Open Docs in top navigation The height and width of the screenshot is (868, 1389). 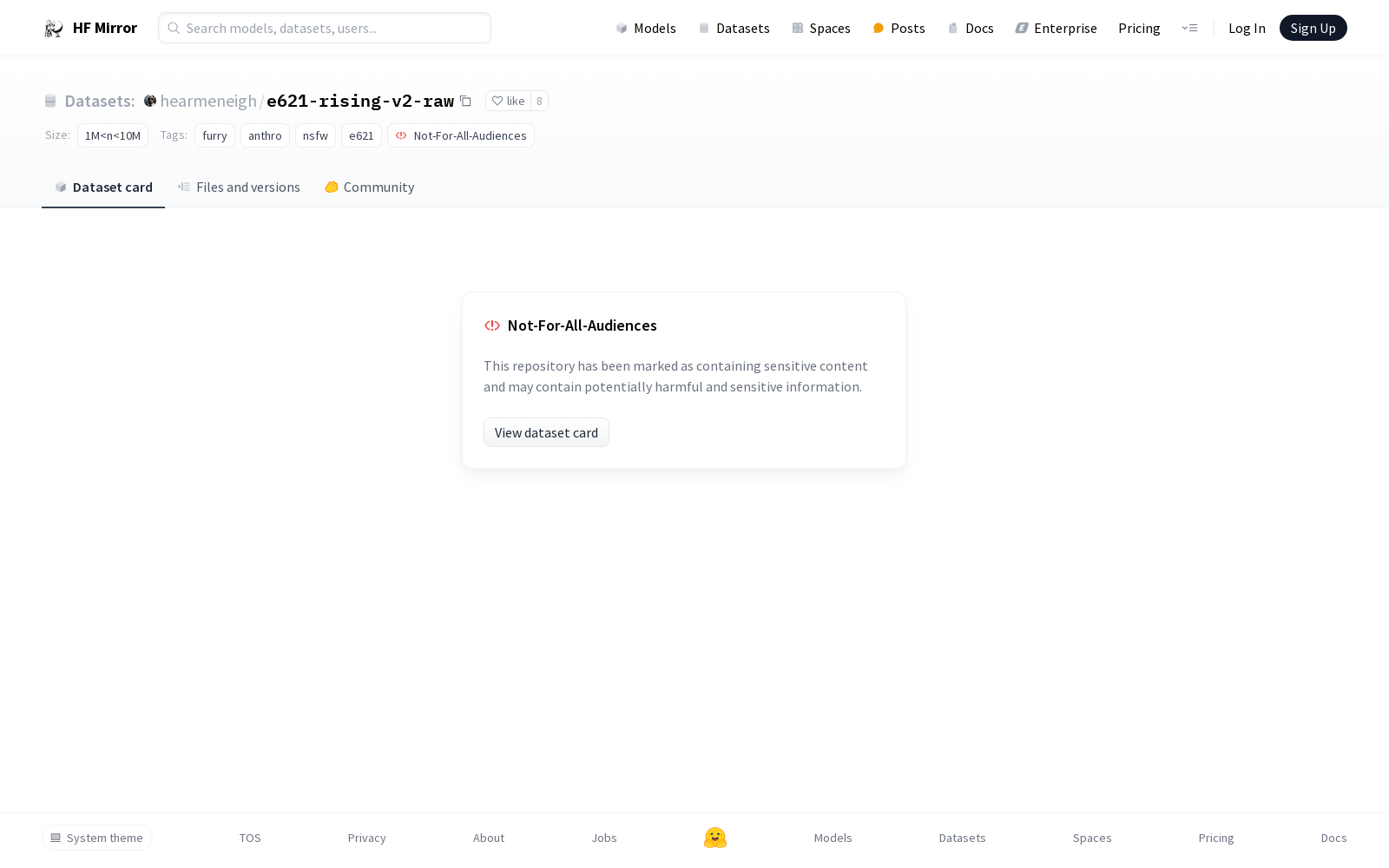pyautogui.click(x=971, y=28)
